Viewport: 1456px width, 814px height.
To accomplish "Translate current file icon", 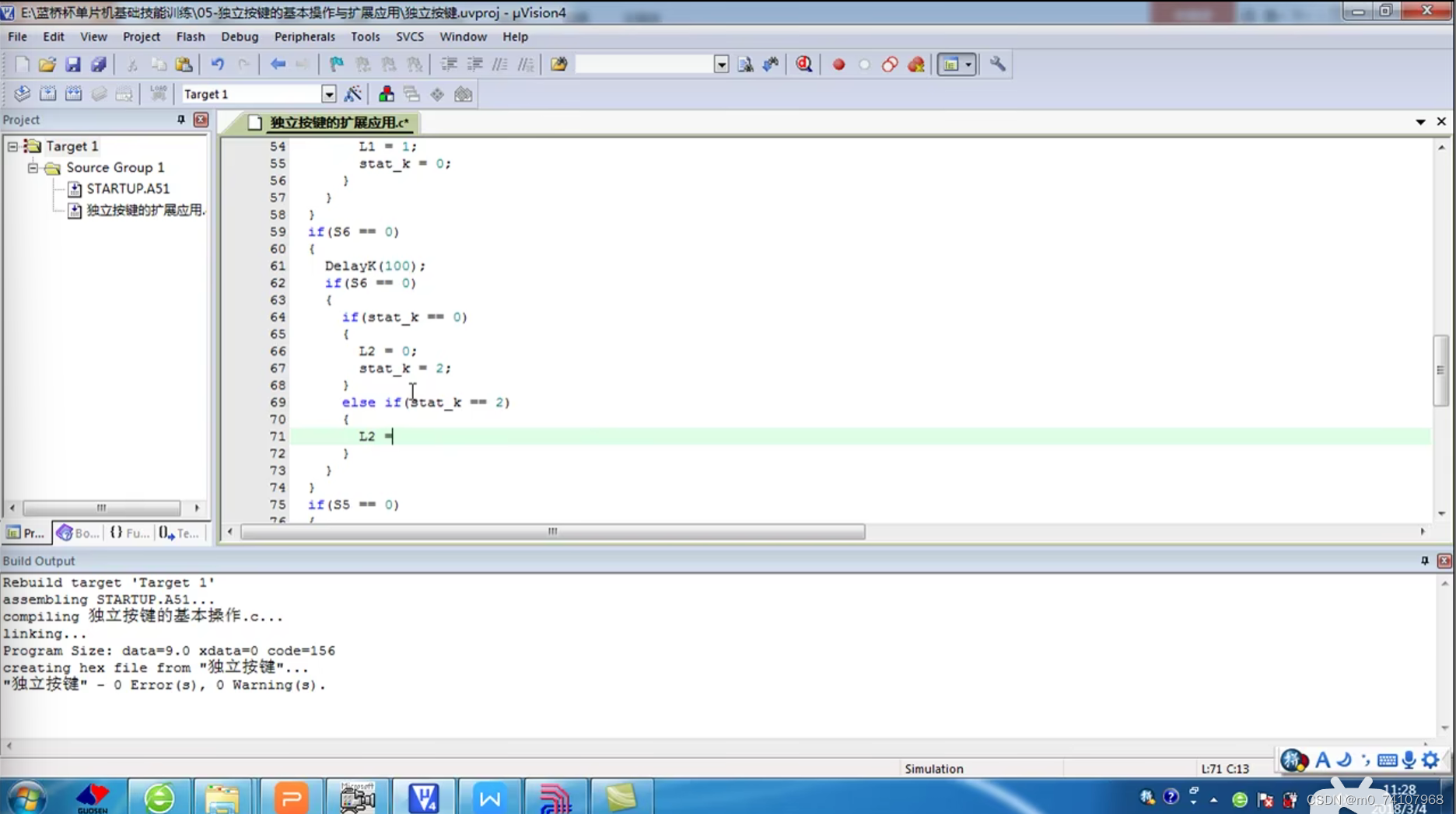I will point(22,94).
